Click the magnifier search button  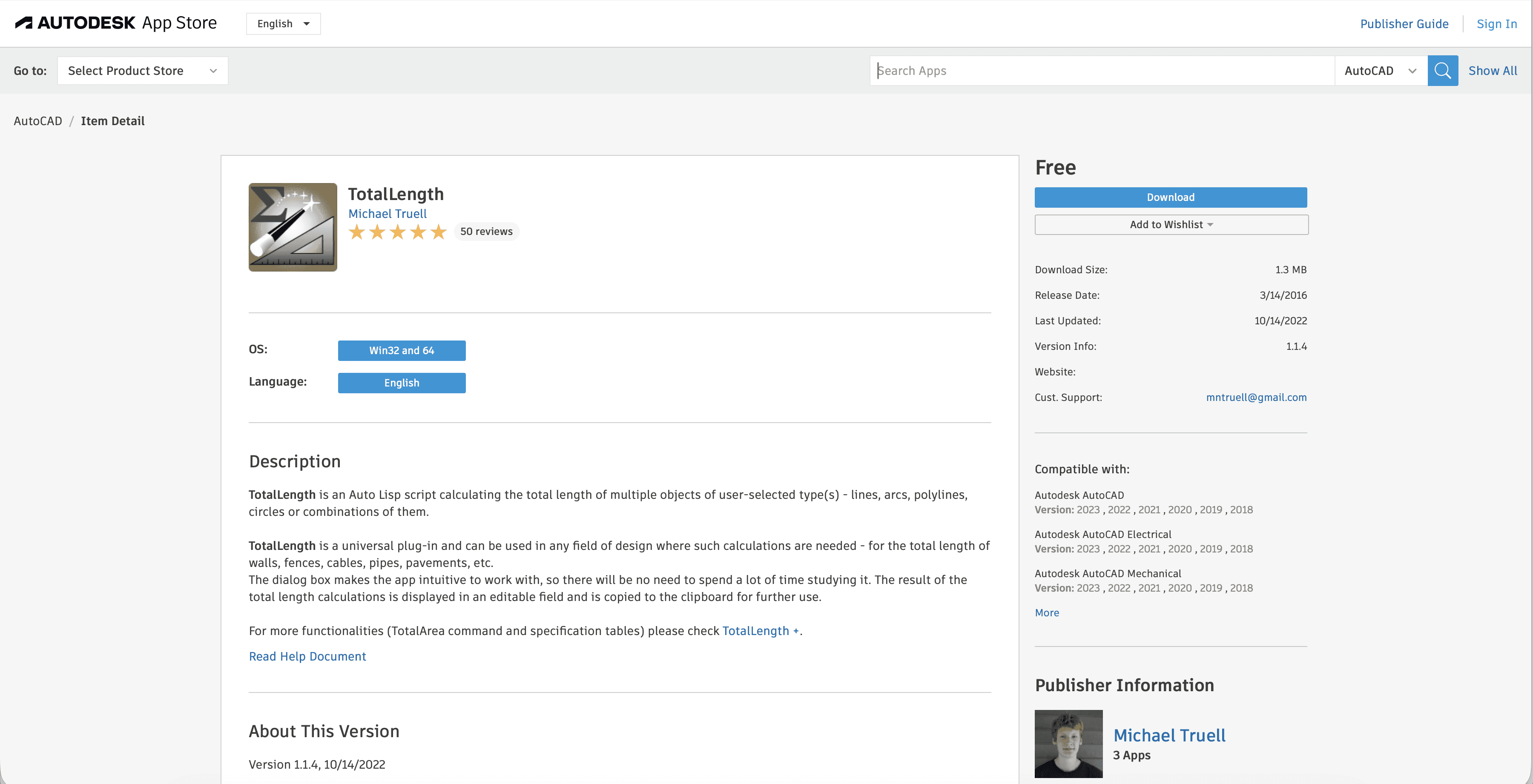[1442, 71]
